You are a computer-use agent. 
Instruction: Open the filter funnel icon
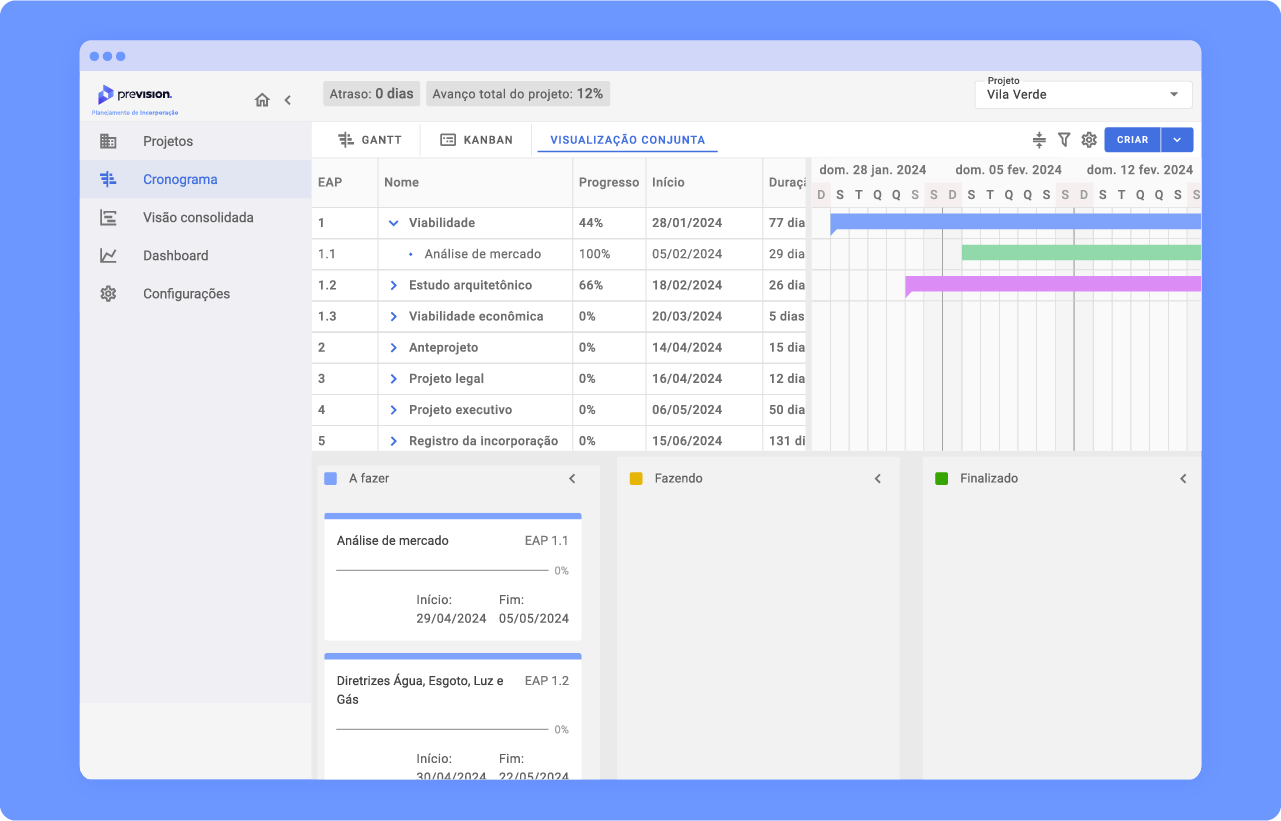click(1064, 140)
